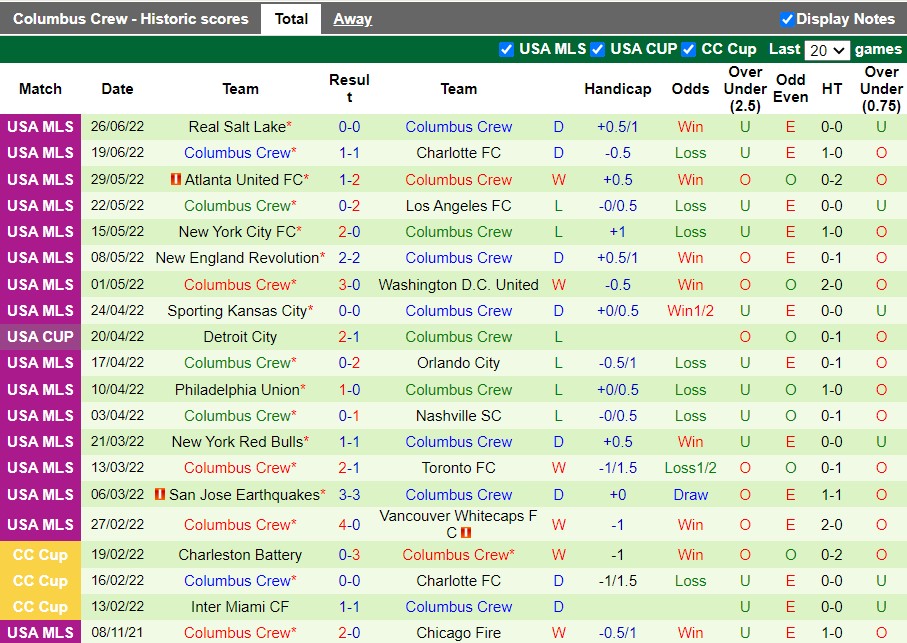This screenshot has height=643, width=907.
Task: Click red card icon after Vancouver Whitecaps FC
Action: point(466,533)
